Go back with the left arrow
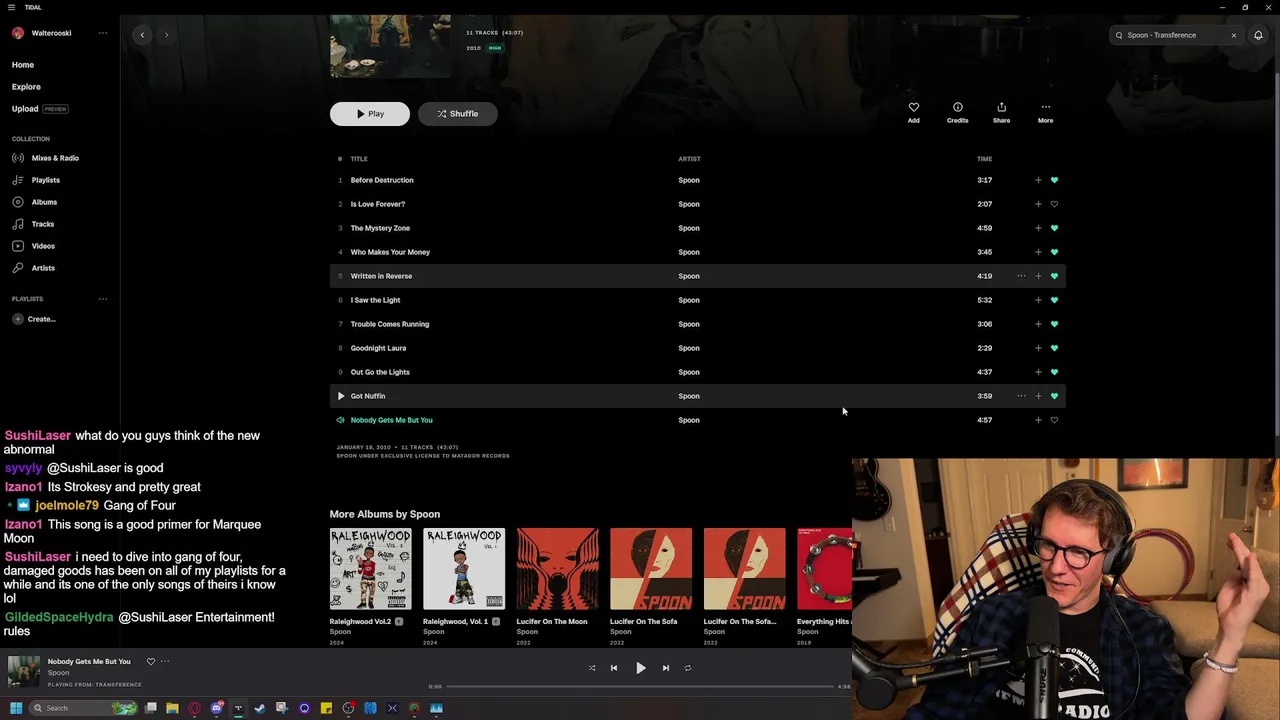 coord(142,35)
